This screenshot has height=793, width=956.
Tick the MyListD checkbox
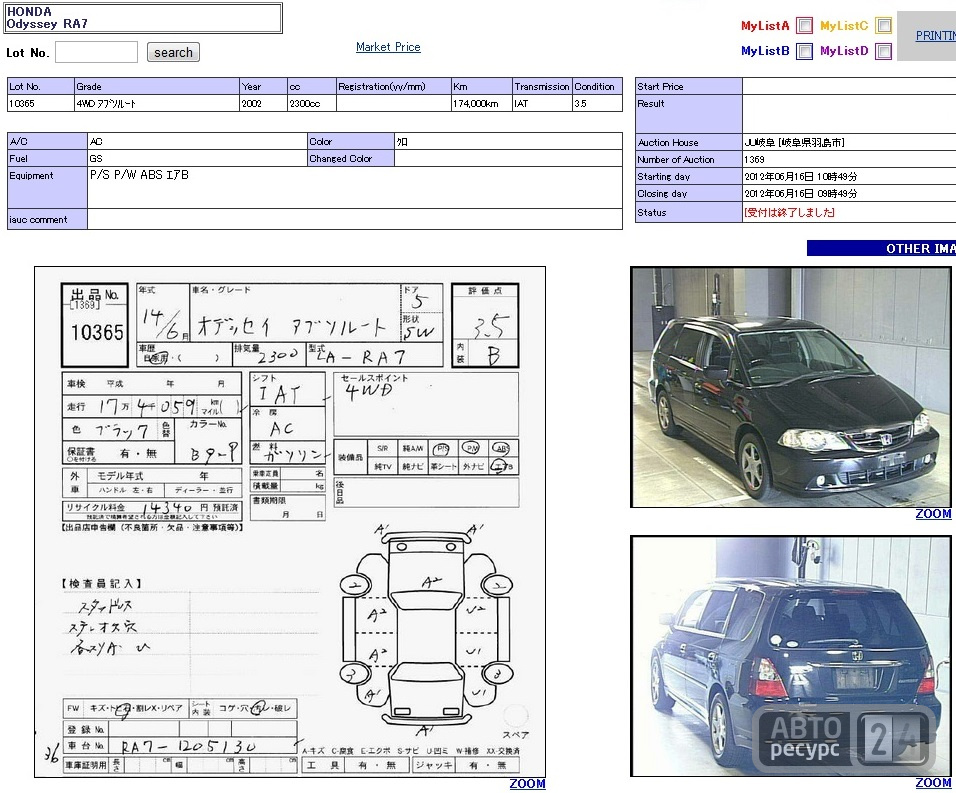click(x=883, y=51)
